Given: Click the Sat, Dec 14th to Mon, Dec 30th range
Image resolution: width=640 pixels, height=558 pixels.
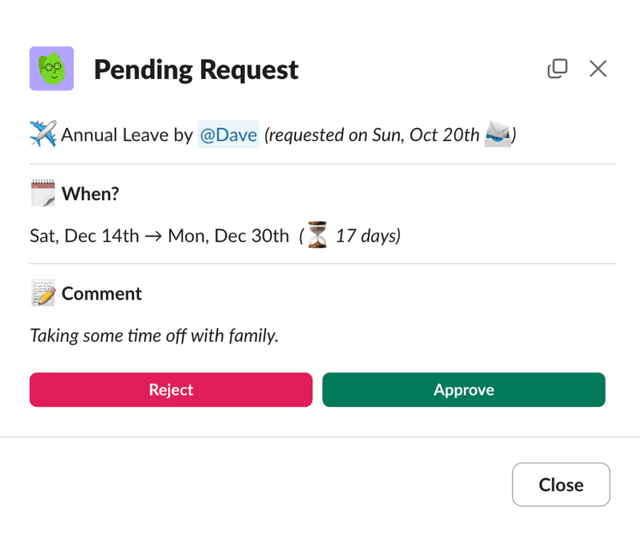Looking at the screenshot, I should [160, 237].
